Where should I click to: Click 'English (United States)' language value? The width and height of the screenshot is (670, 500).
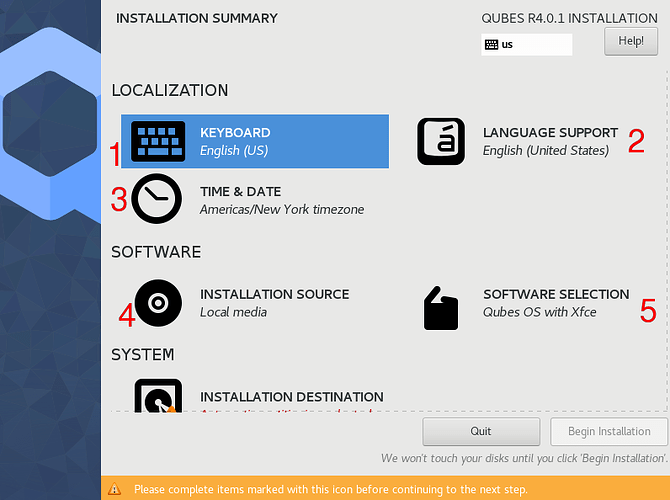546,150
